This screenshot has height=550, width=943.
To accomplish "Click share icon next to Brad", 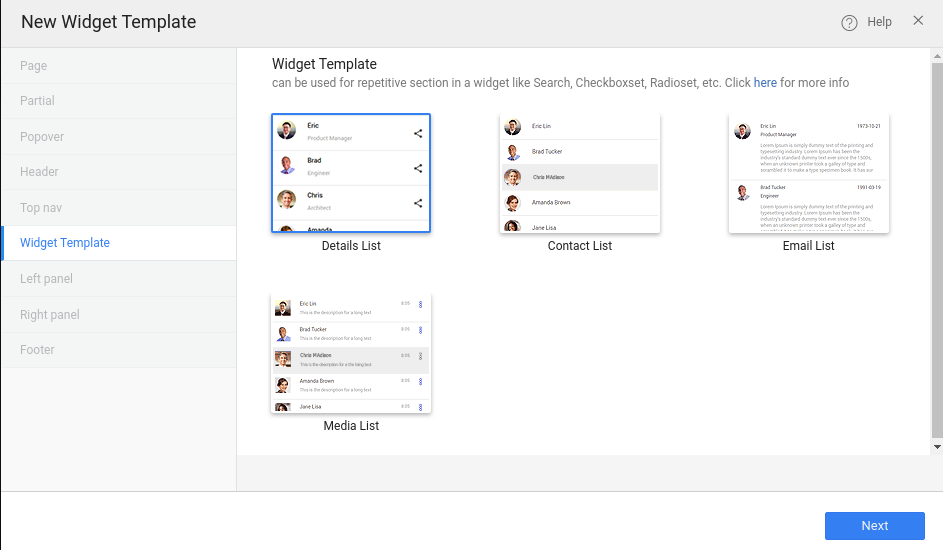I will pos(418,168).
